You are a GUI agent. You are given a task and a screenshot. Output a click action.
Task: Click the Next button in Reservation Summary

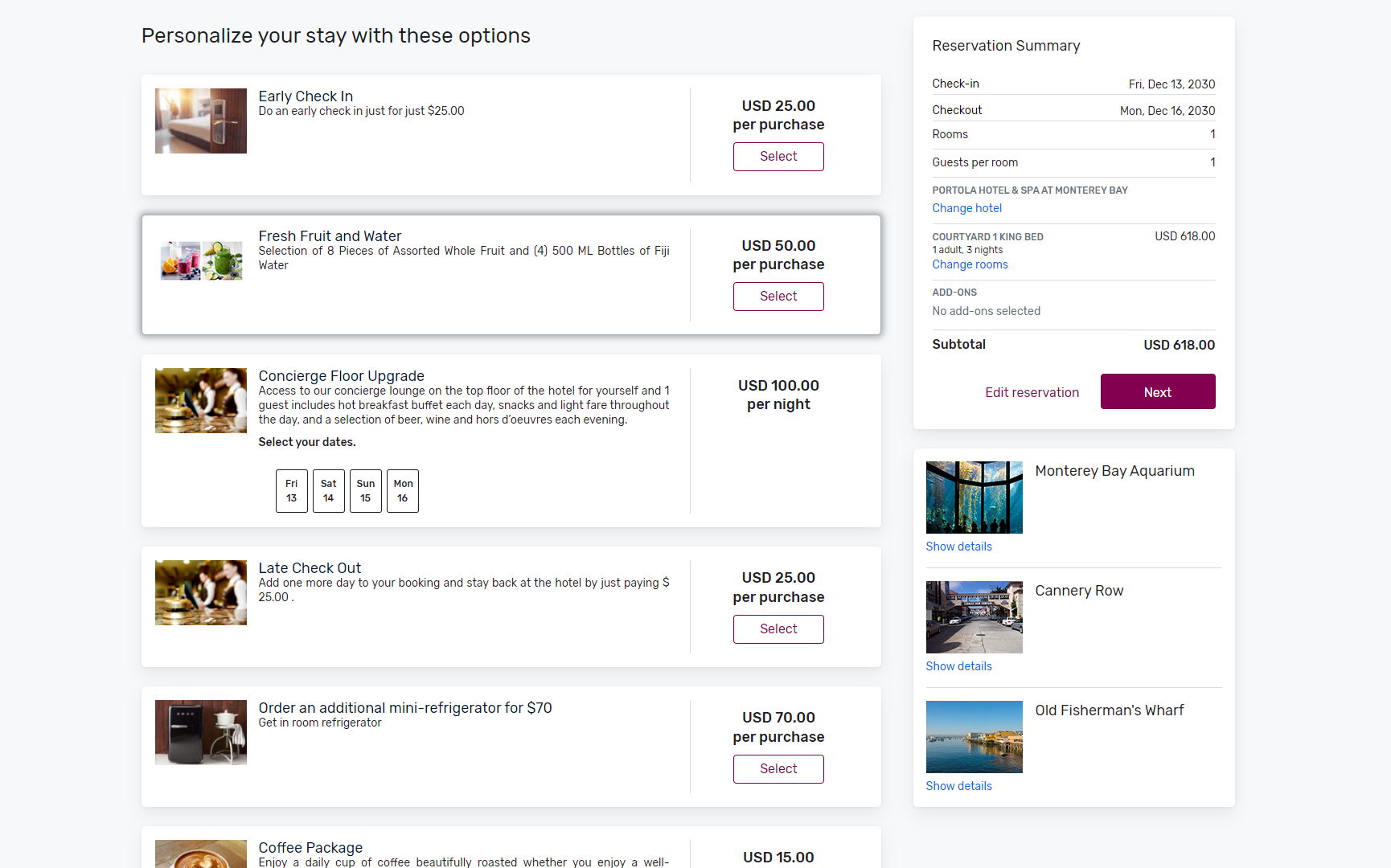click(1157, 392)
